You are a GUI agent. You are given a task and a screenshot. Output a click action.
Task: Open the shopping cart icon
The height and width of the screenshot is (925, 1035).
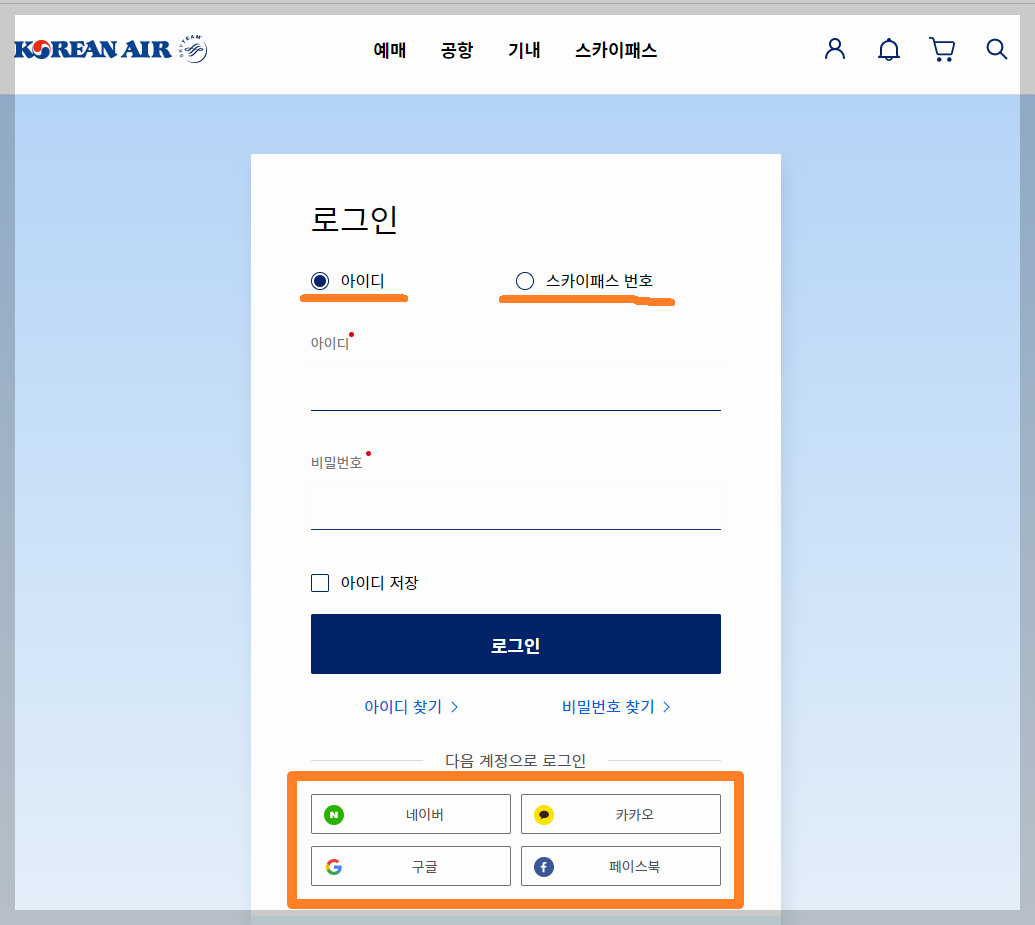[x=942, y=50]
